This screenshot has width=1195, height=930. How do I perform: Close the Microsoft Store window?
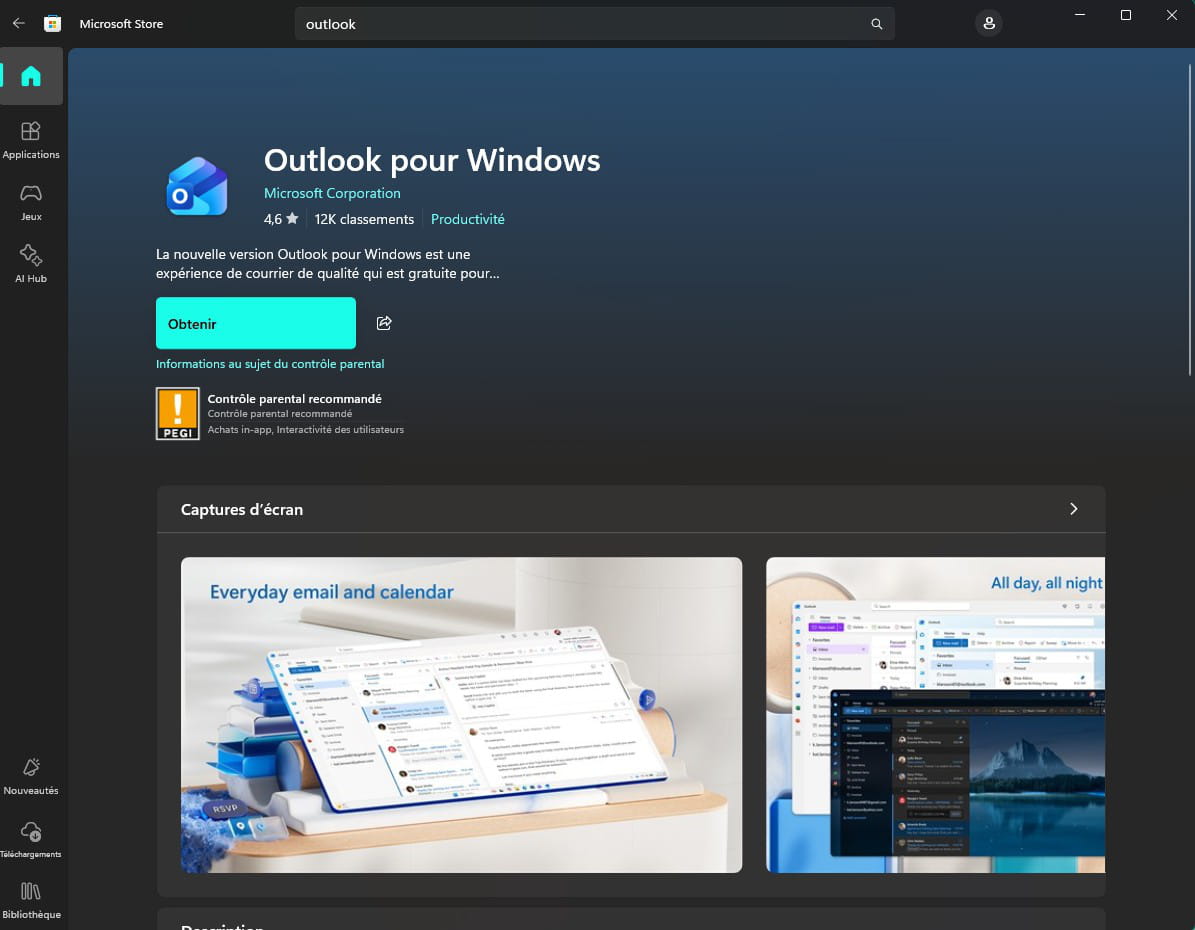(1171, 15)
